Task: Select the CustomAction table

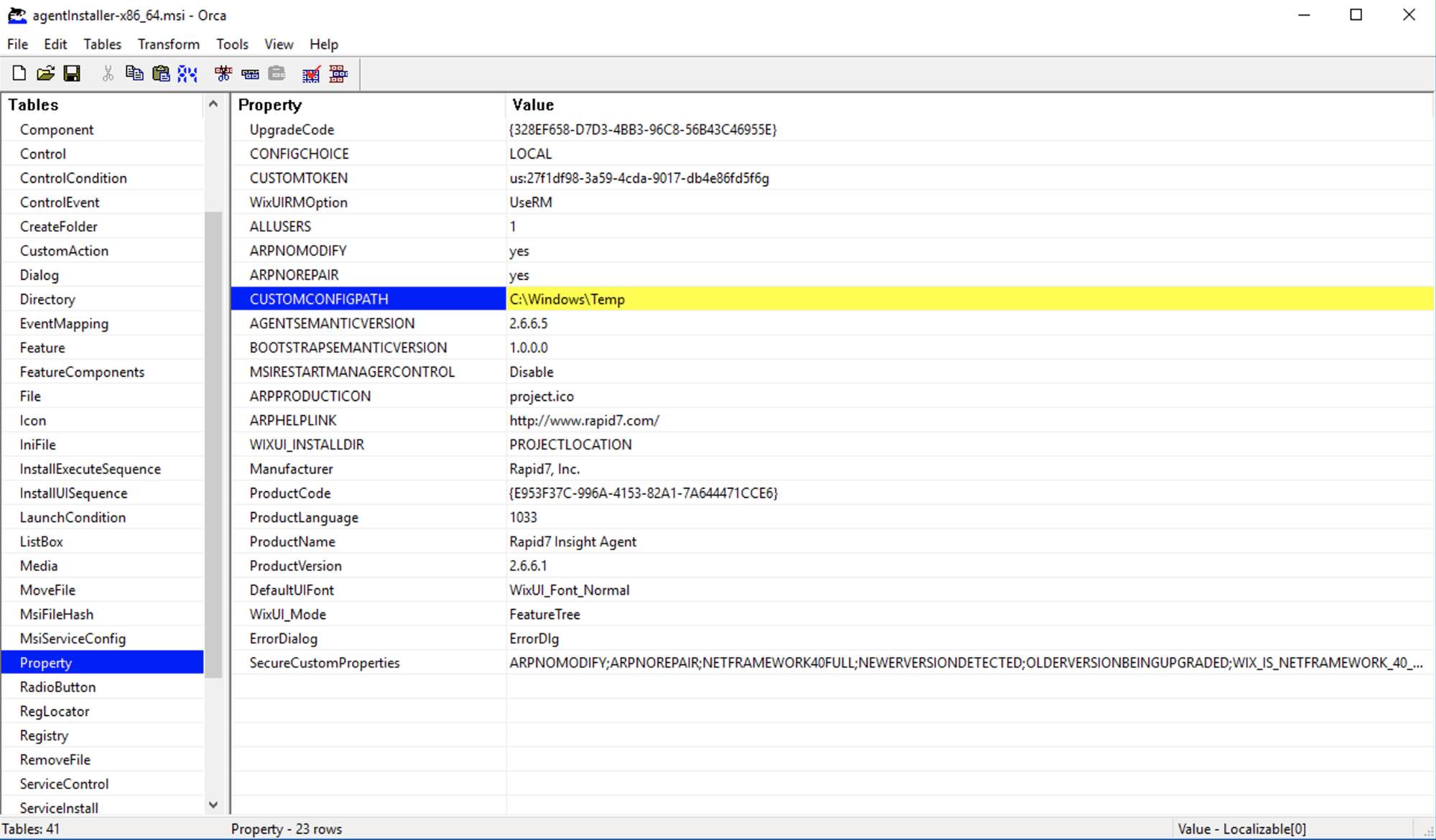Action: coord(64,251)
